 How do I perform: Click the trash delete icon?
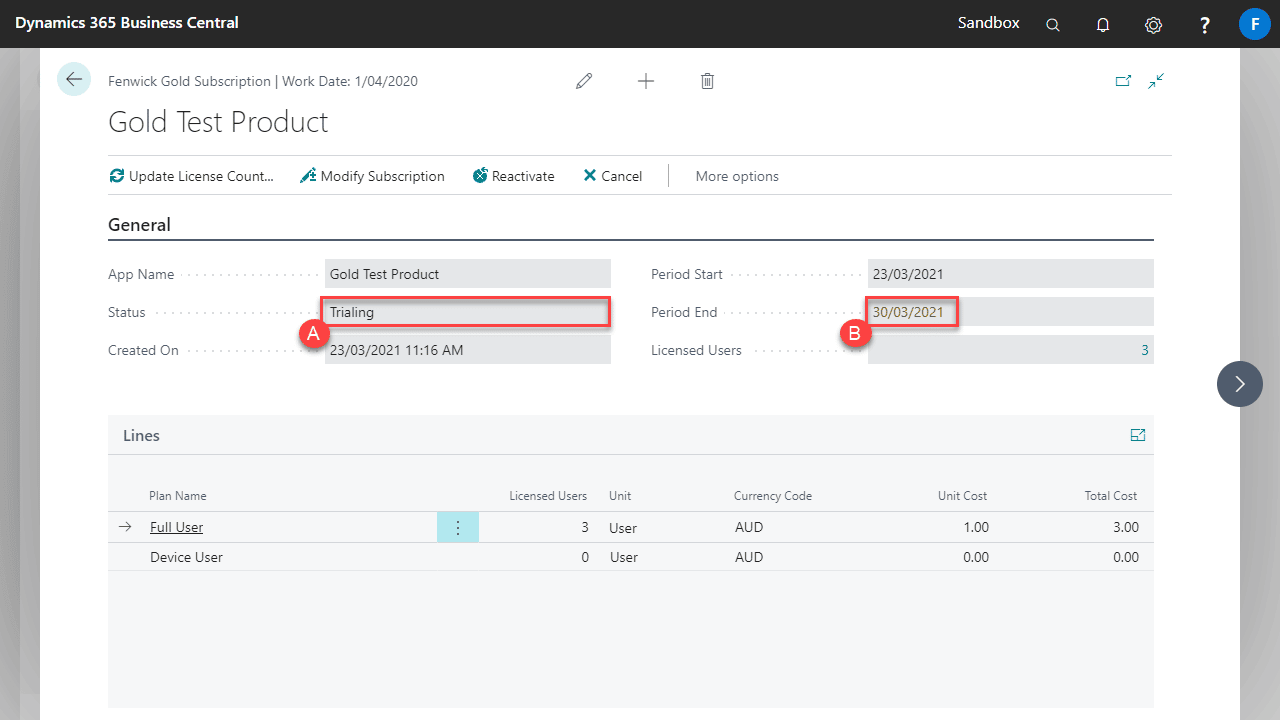707,81
